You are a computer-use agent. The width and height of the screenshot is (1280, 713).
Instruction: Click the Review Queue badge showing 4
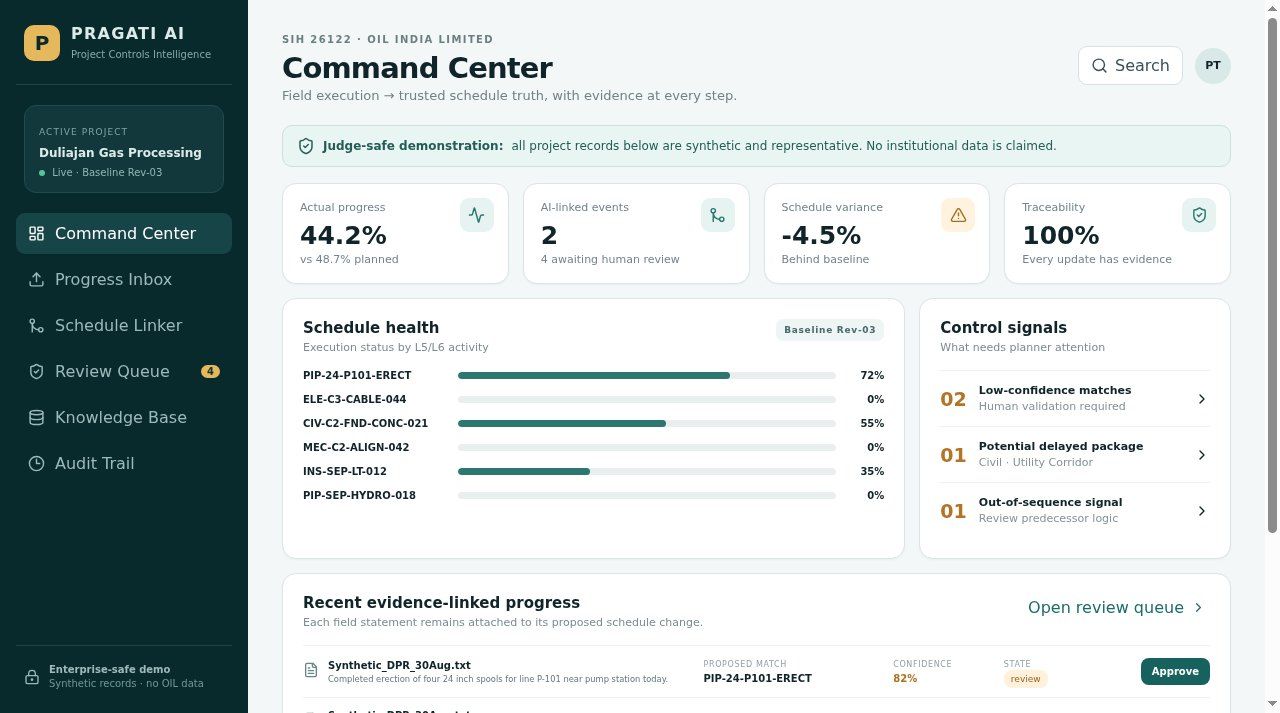(210, 372)
